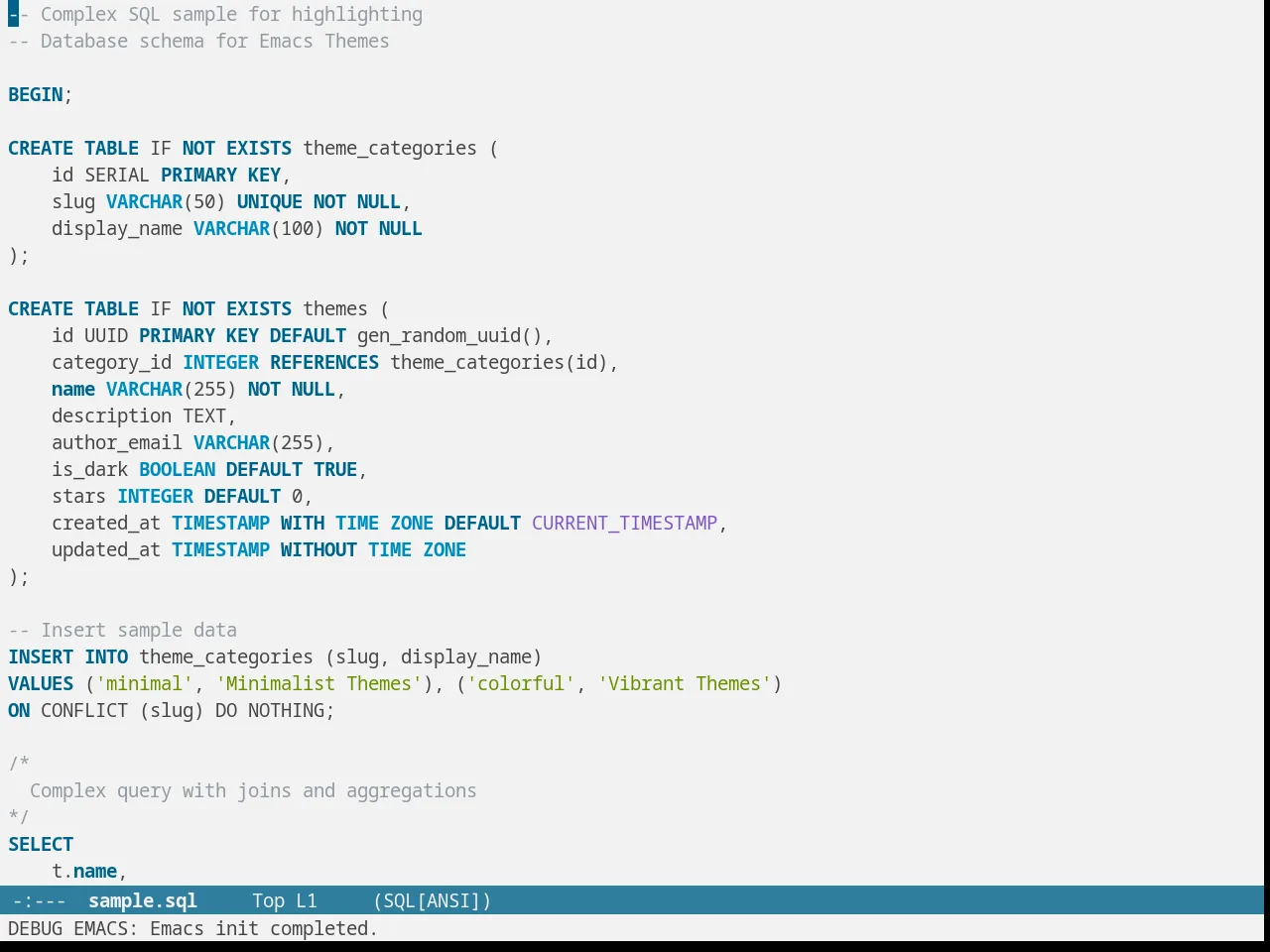Click display_name column in theme_categories definition

point(117,228)
